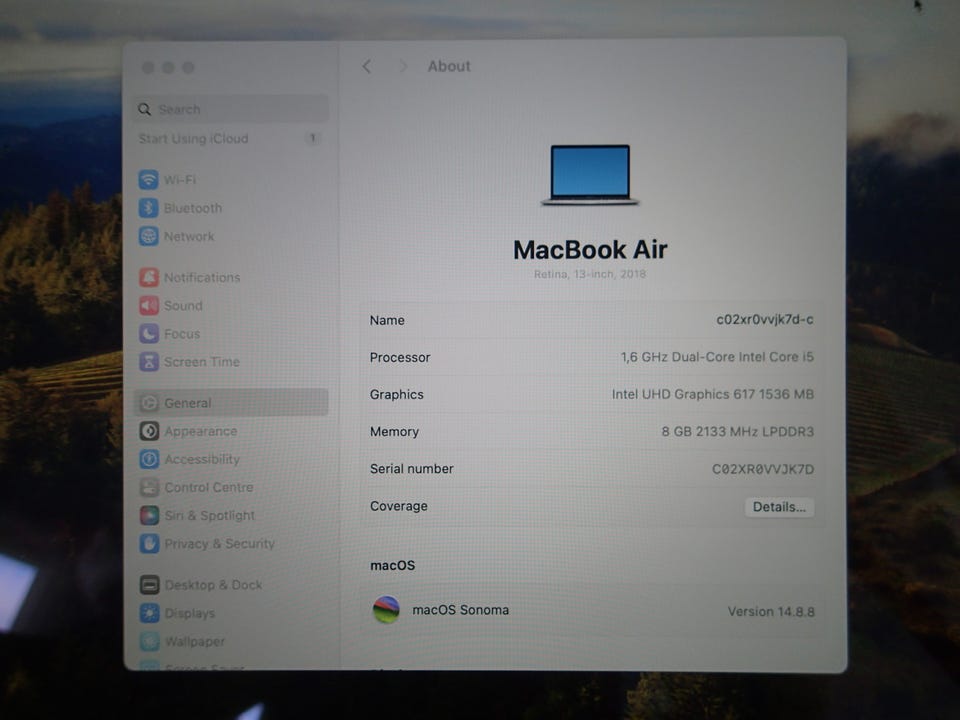The width and height of the screenshot is (960, 720).
Task: Click the 'MacBook Air' heading
Action: [590, 249]
